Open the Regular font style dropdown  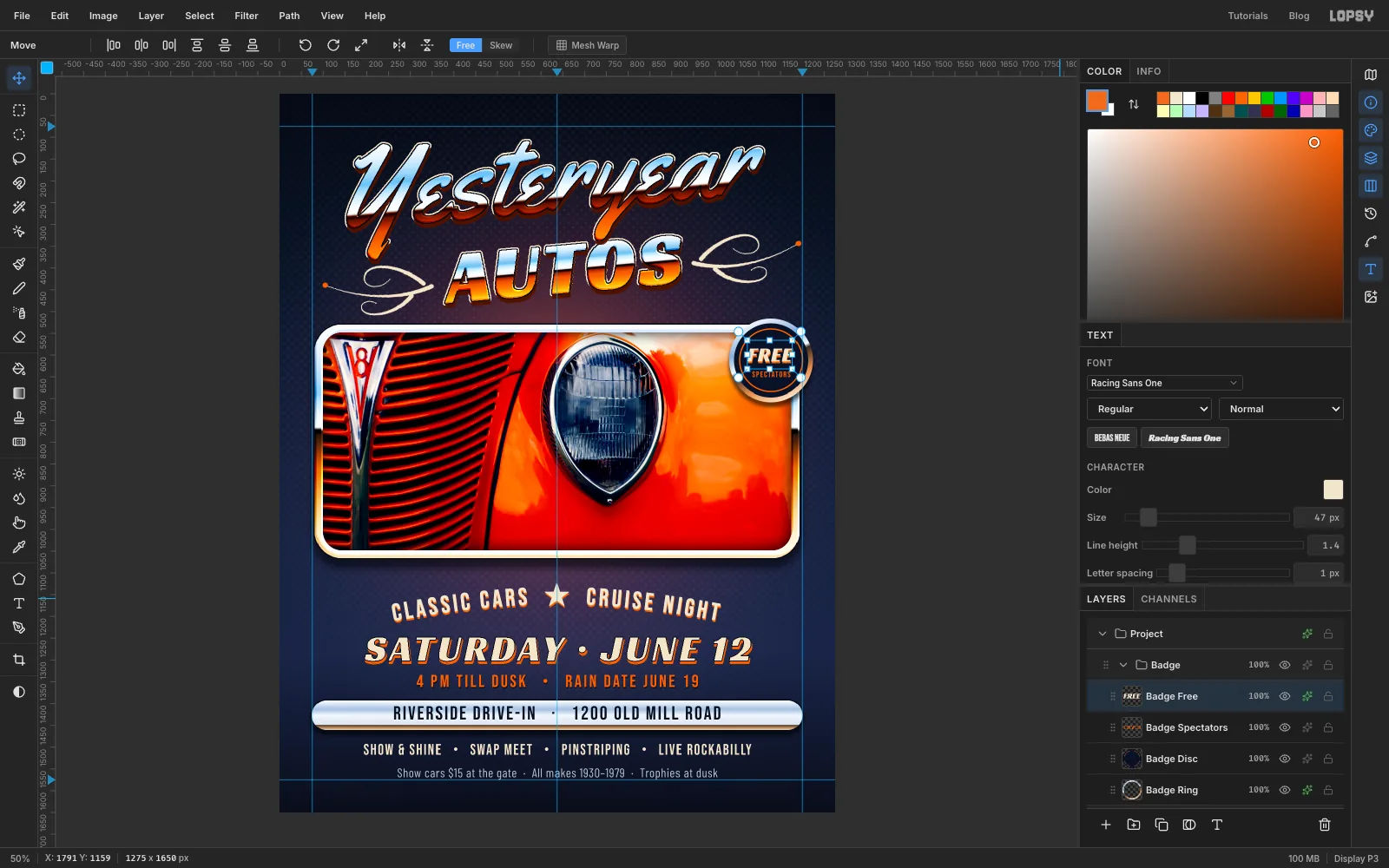pos(1149,409)
